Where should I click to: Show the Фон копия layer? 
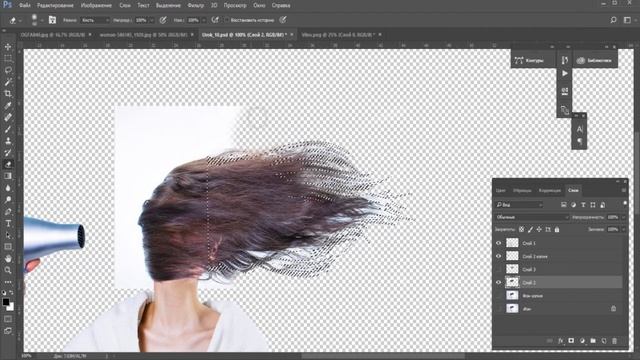click(x=498, y=296)
